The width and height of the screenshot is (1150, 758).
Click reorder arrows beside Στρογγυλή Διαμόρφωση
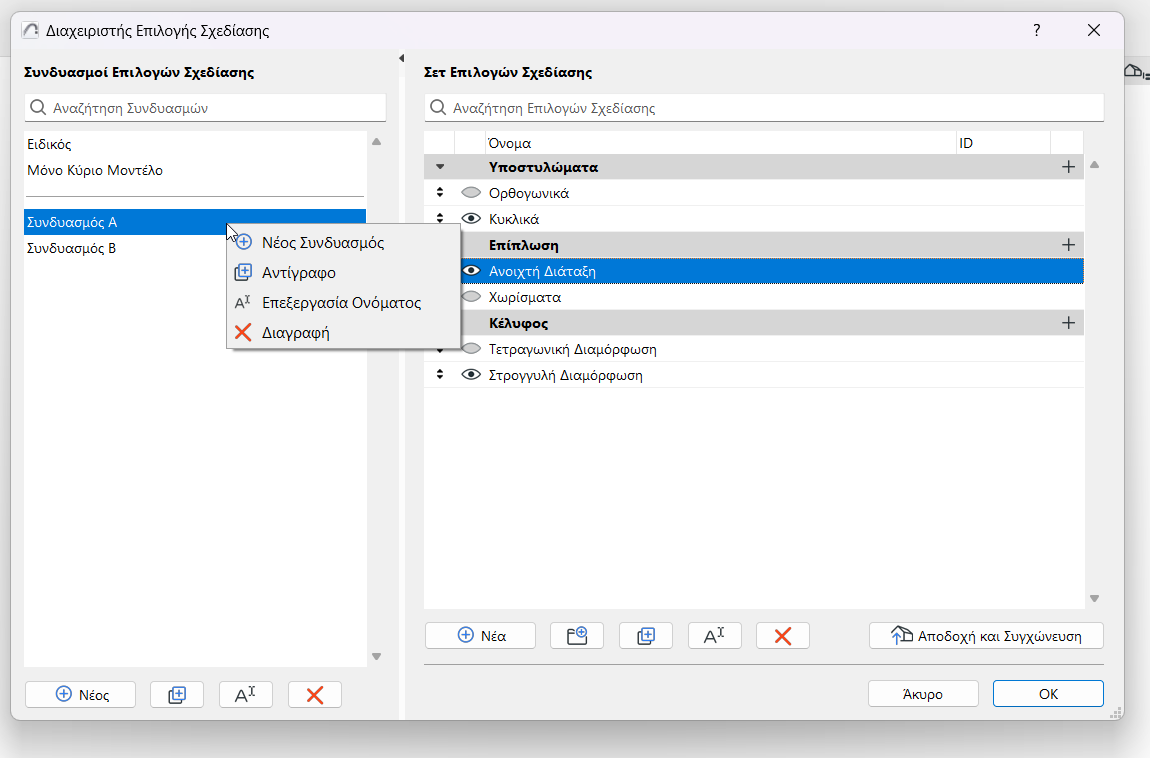click(x=440, y=376)
